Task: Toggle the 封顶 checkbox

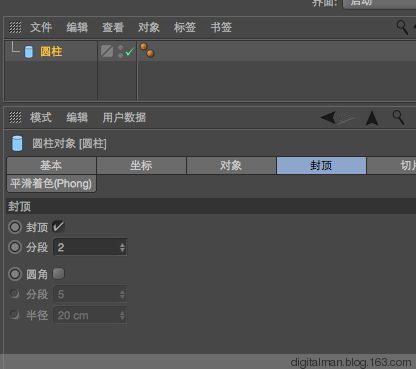Action: pyautogui.click(x=58, y=227)
